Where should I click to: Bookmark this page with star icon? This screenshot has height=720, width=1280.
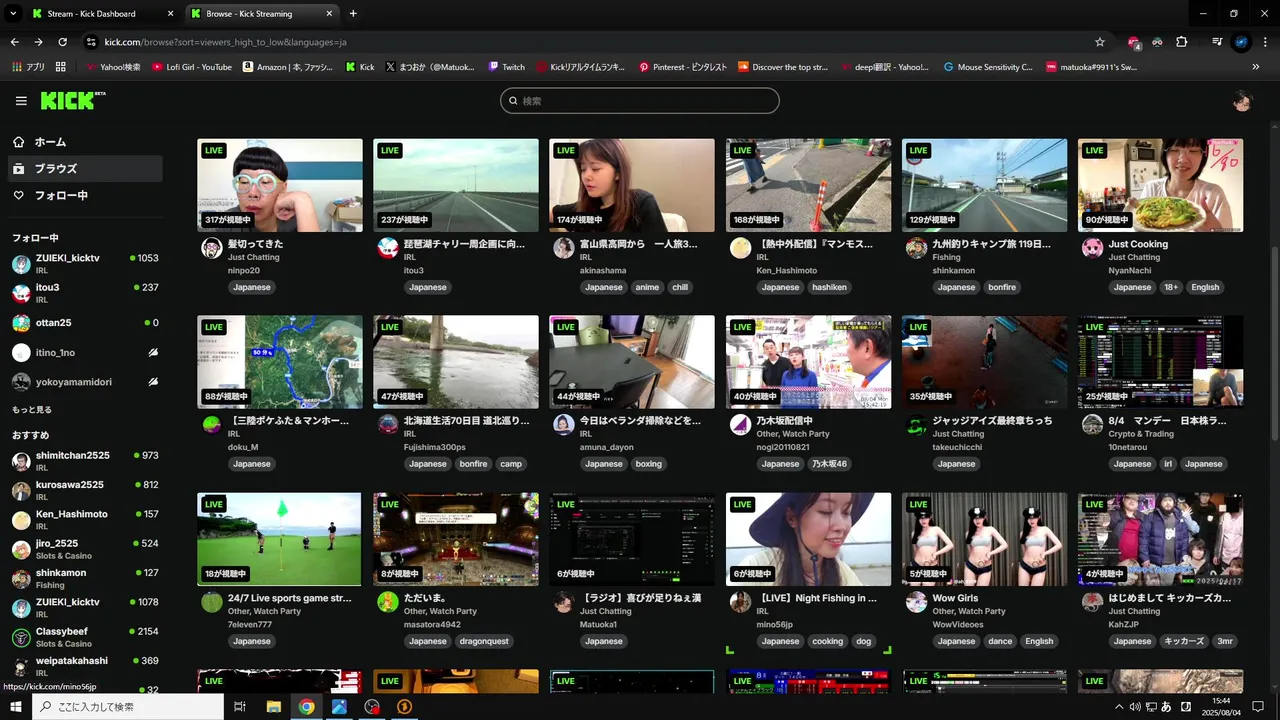(x=1100, y=42)
